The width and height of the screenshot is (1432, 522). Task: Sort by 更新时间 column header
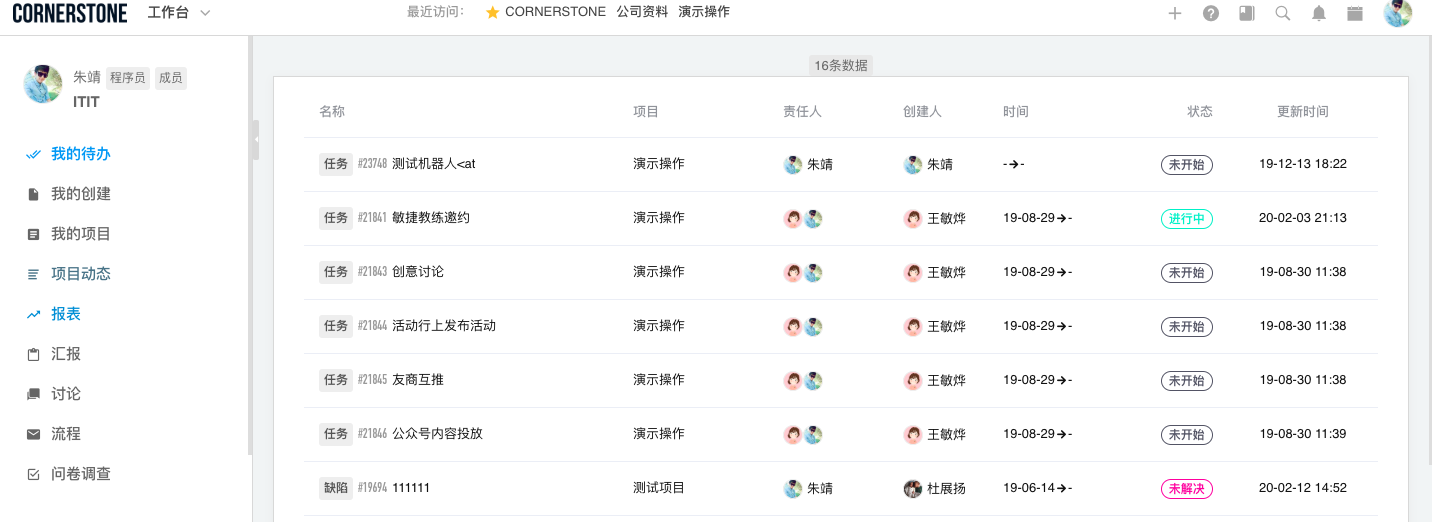point(1303,112)
